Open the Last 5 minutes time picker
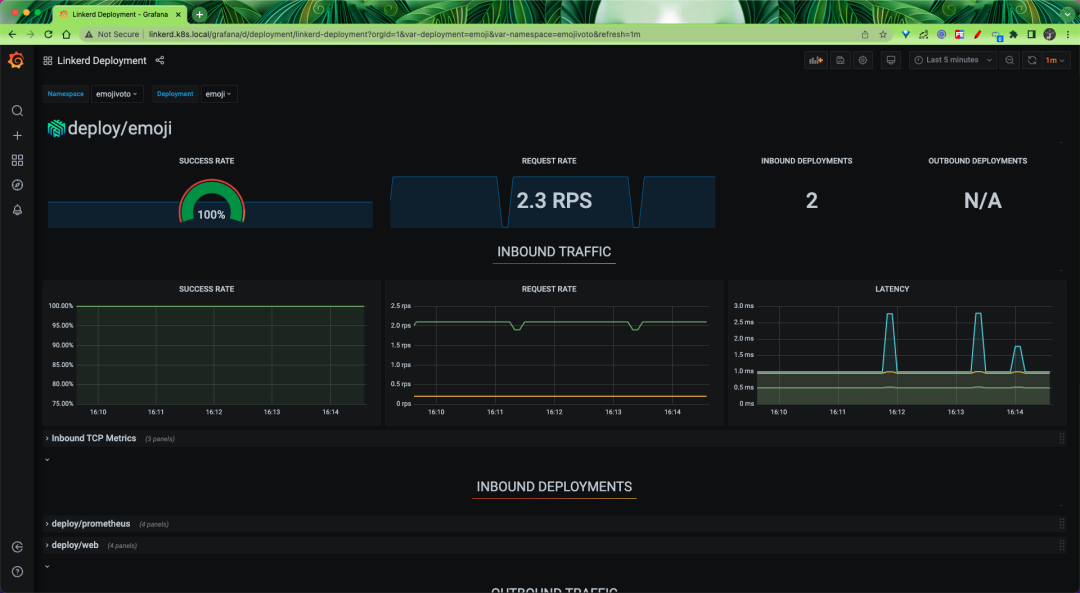Screen dimensions: 1080x593 coord(953,61)
